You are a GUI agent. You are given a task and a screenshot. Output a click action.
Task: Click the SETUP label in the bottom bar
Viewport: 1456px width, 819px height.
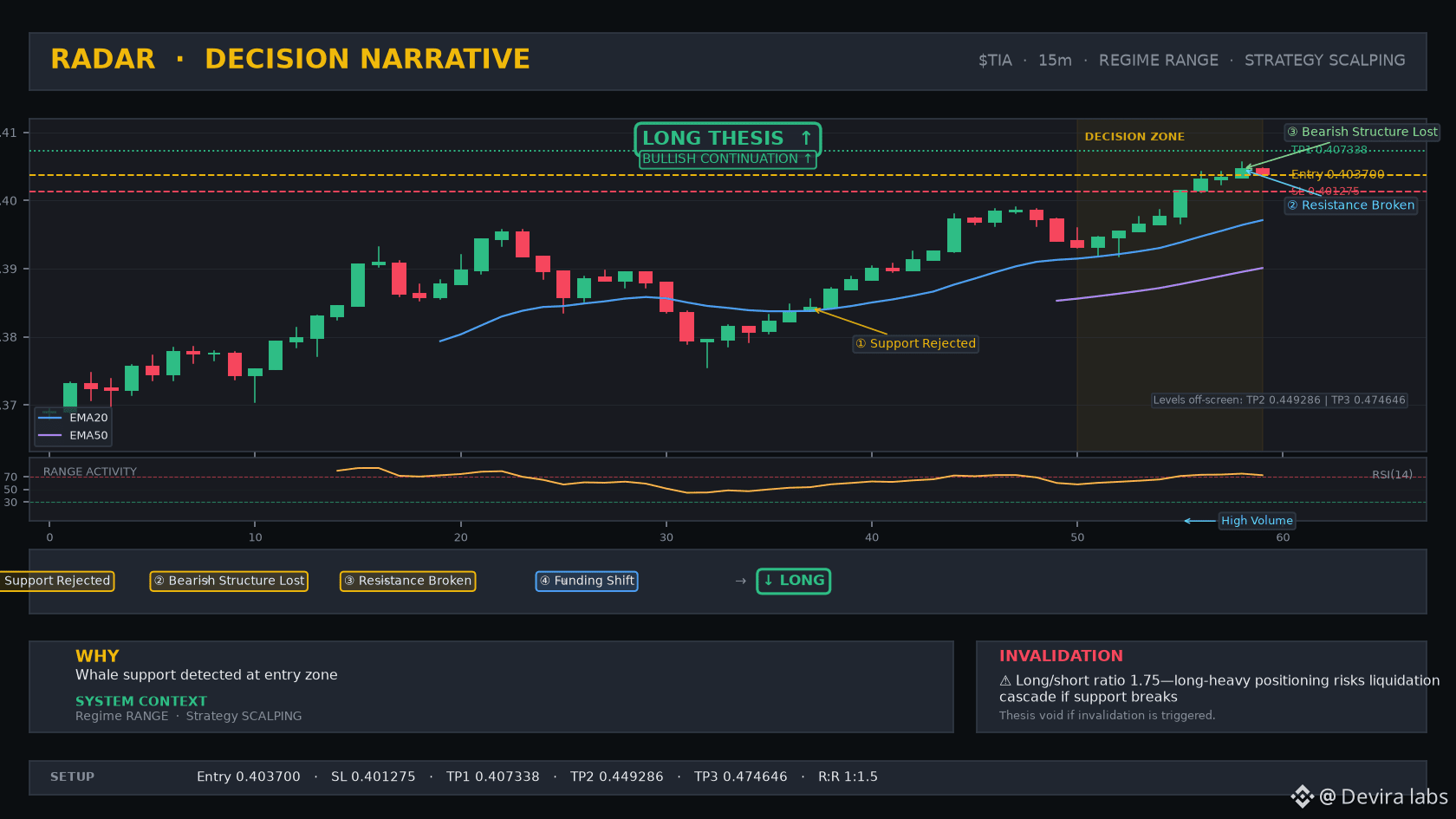click(72, 777)
